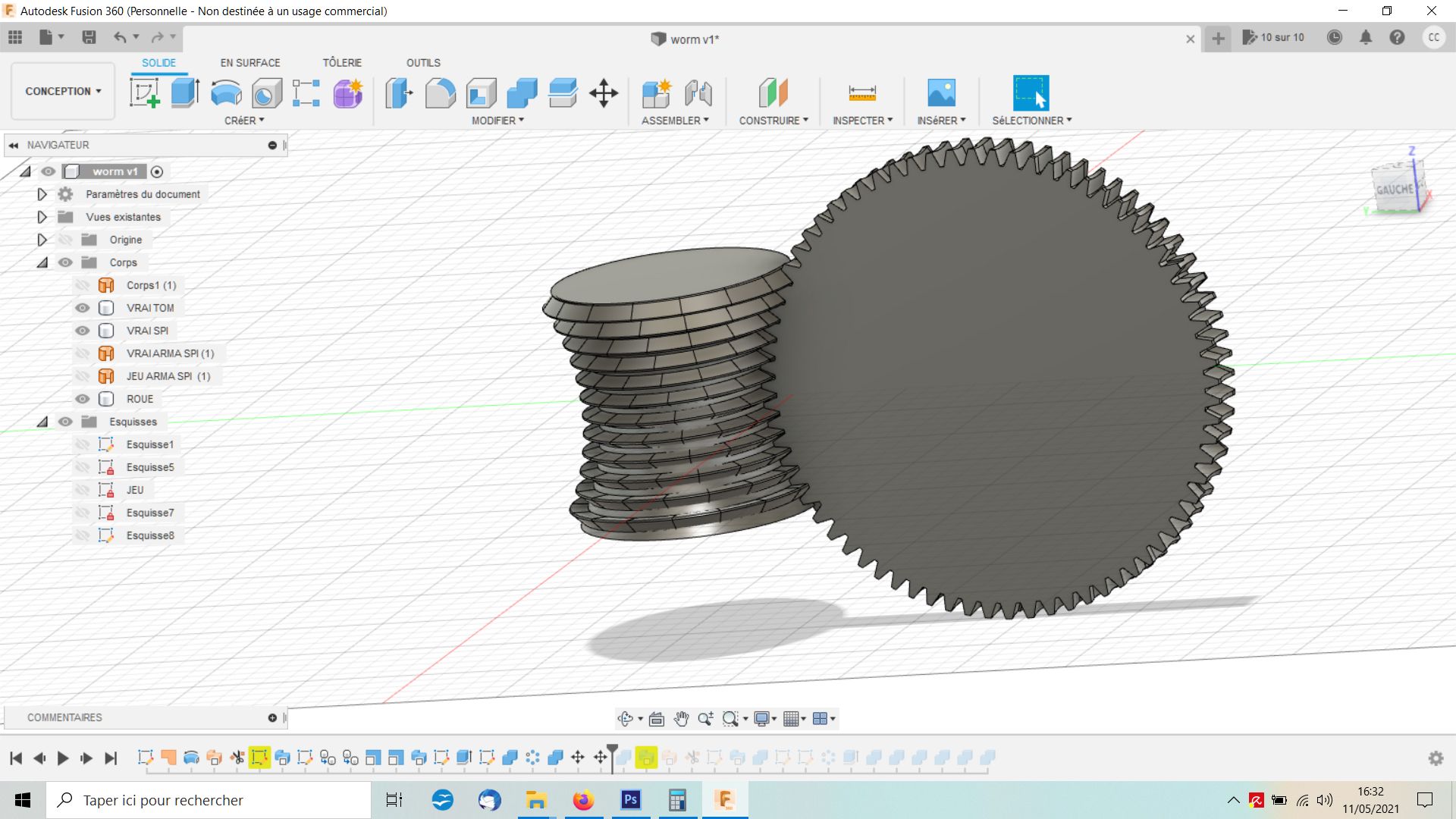Click the timeline play button
The width and height of the screenshot is (1456, 819).
tap(63, 758)
